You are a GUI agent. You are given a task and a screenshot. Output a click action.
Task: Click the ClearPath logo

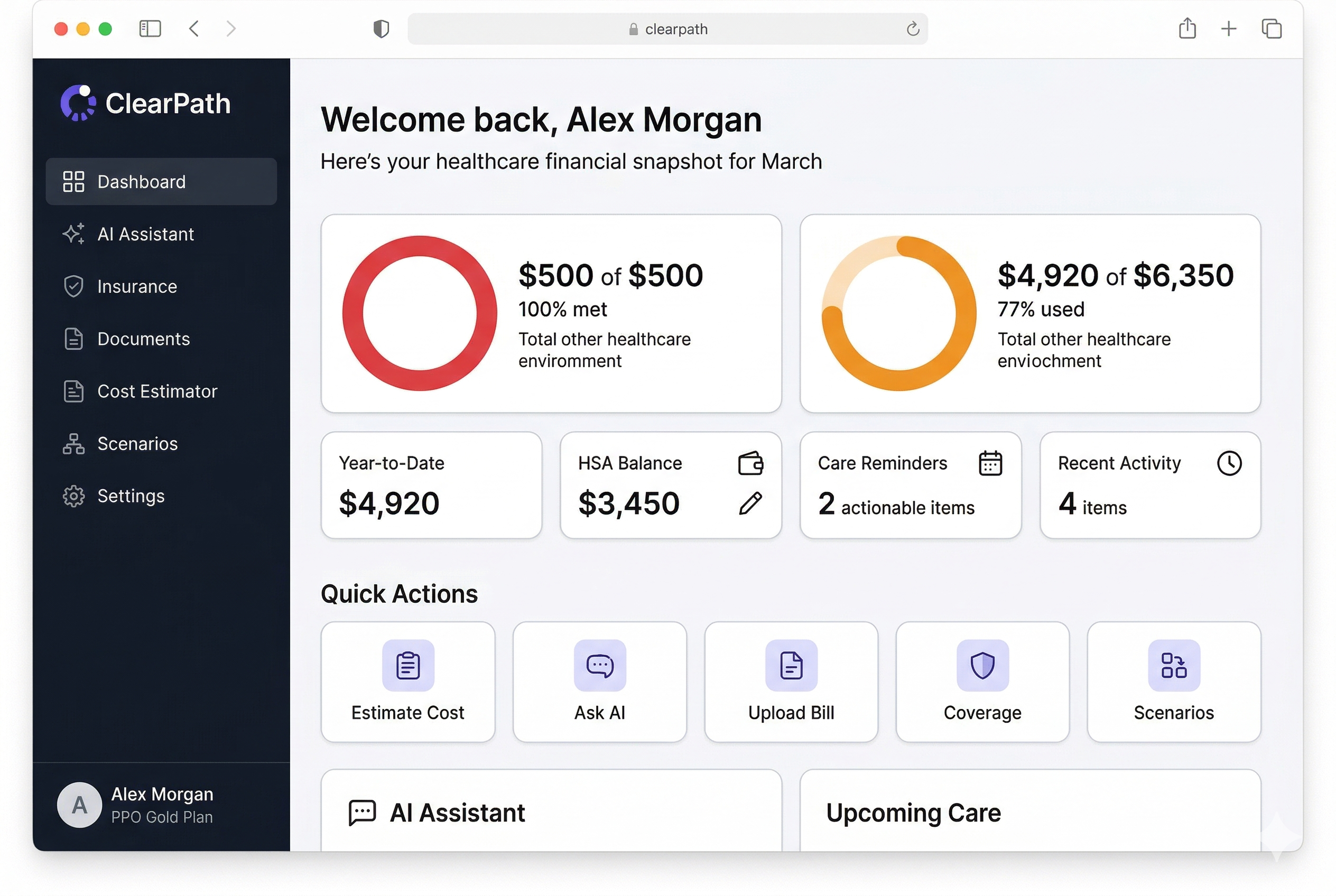pyautogui.click(x=146, y=104)
